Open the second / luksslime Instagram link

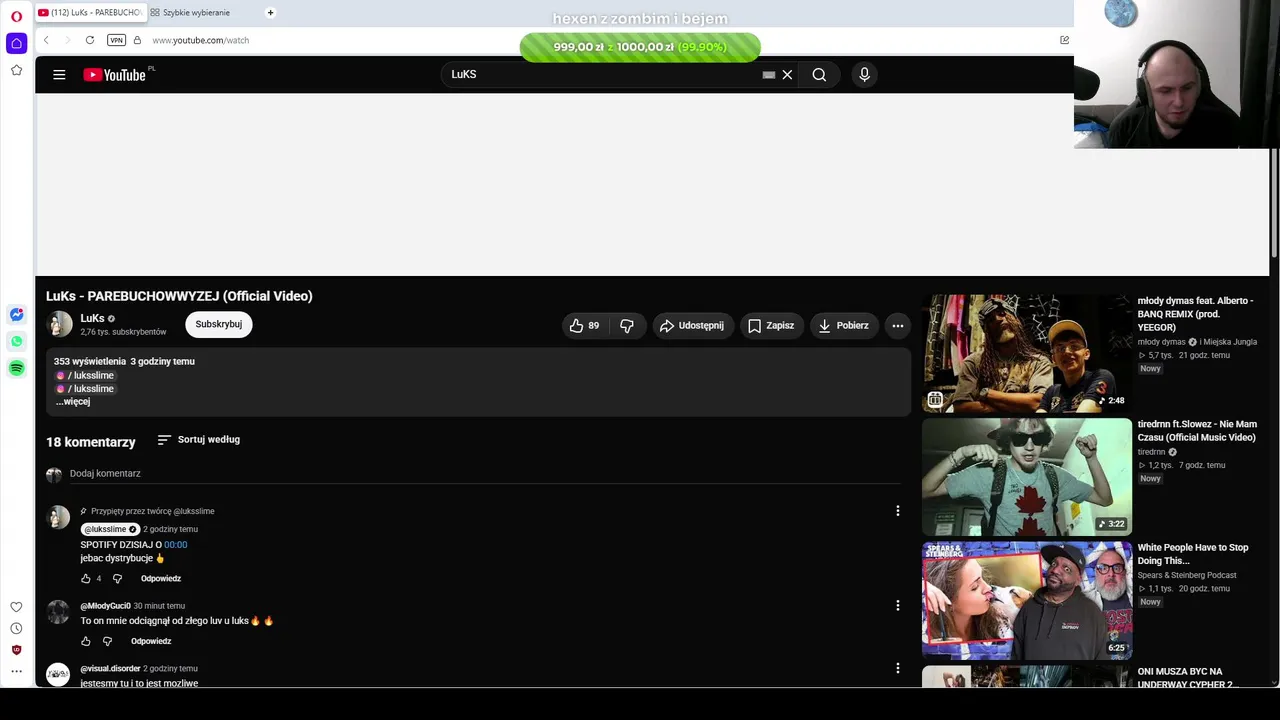85,388
